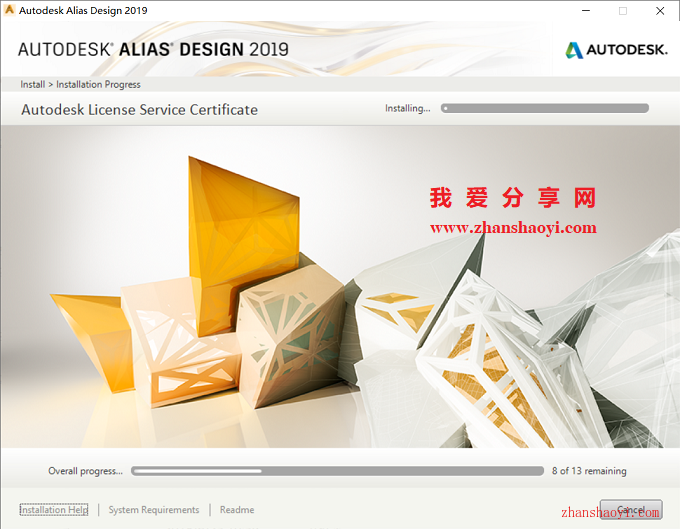Open the System Requirements link

[154, 509]
